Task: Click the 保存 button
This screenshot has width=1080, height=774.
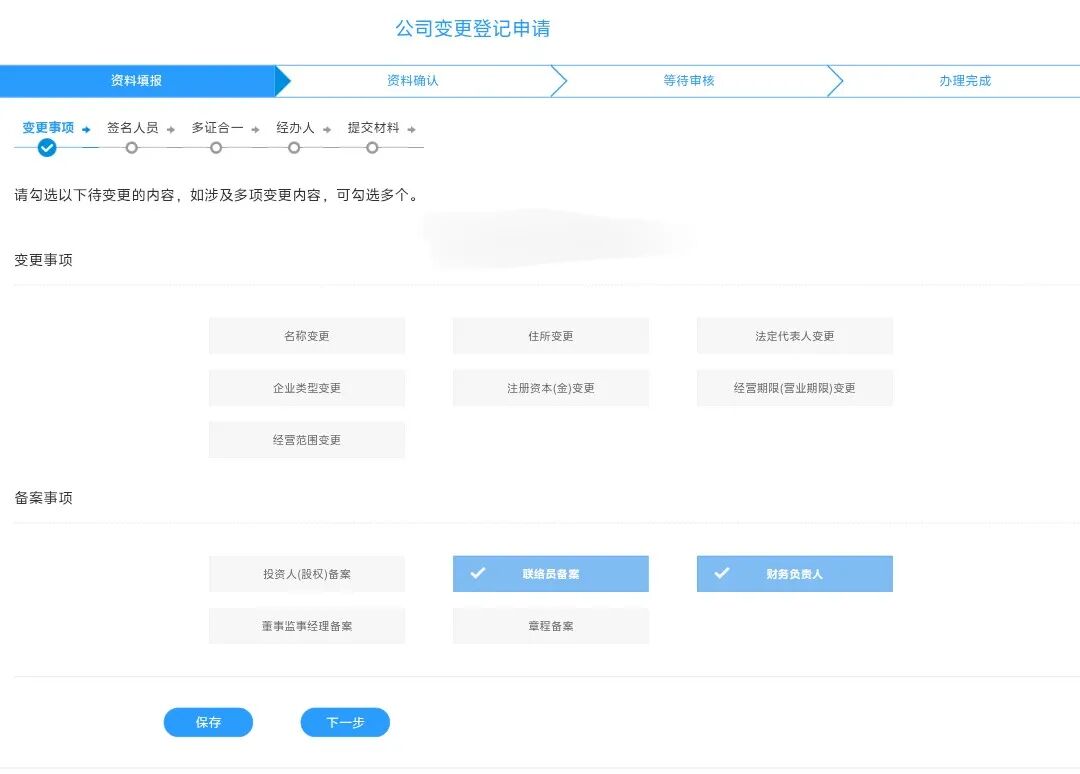Action: coord(208,722)
